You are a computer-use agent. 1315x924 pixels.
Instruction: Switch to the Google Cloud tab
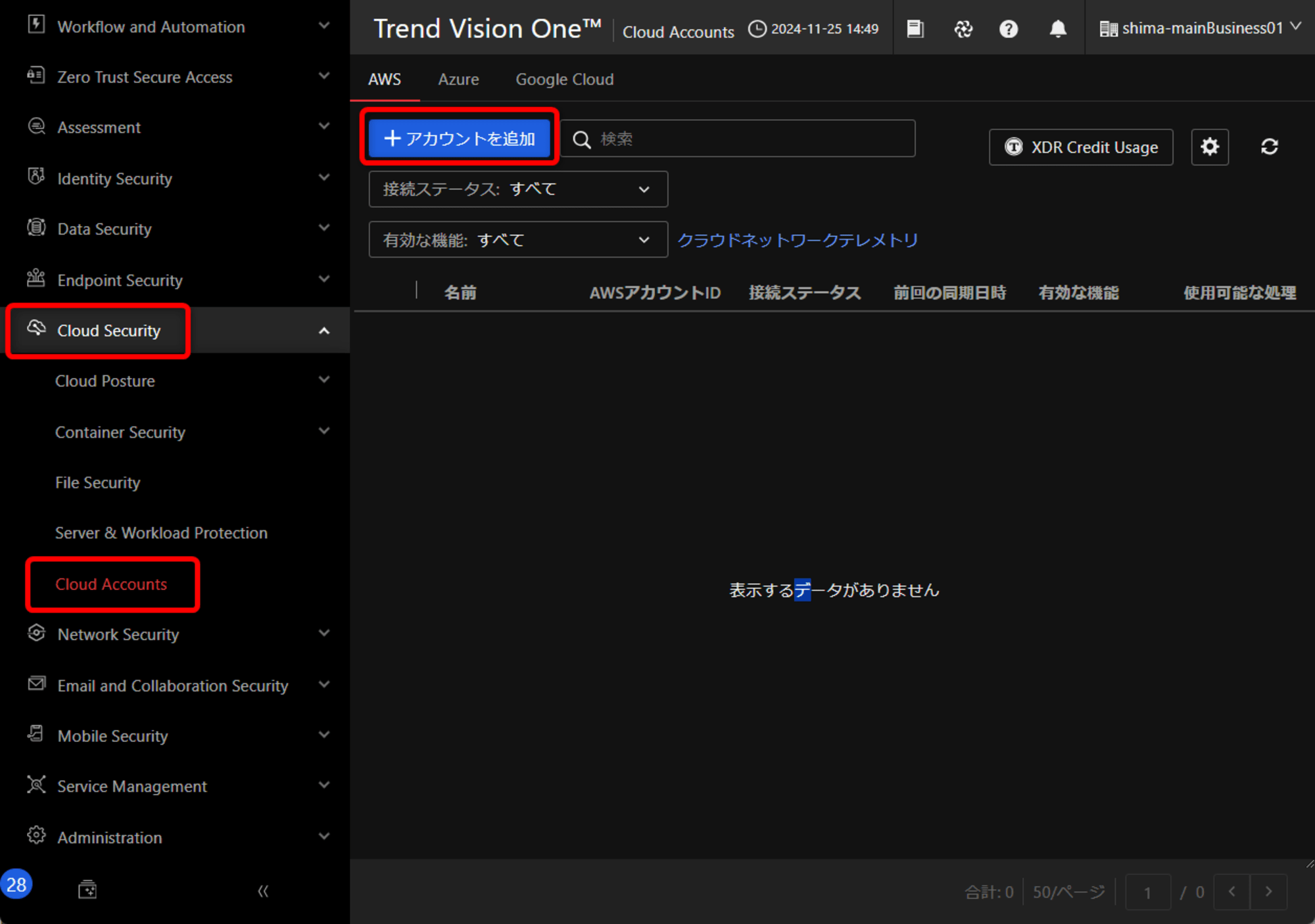pos(564,79)
